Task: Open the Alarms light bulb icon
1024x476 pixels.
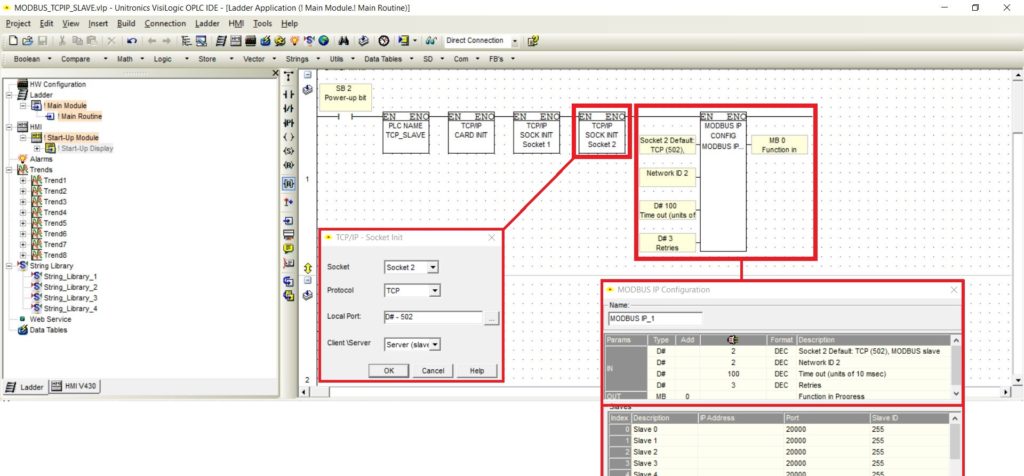Action: (295, 40)
